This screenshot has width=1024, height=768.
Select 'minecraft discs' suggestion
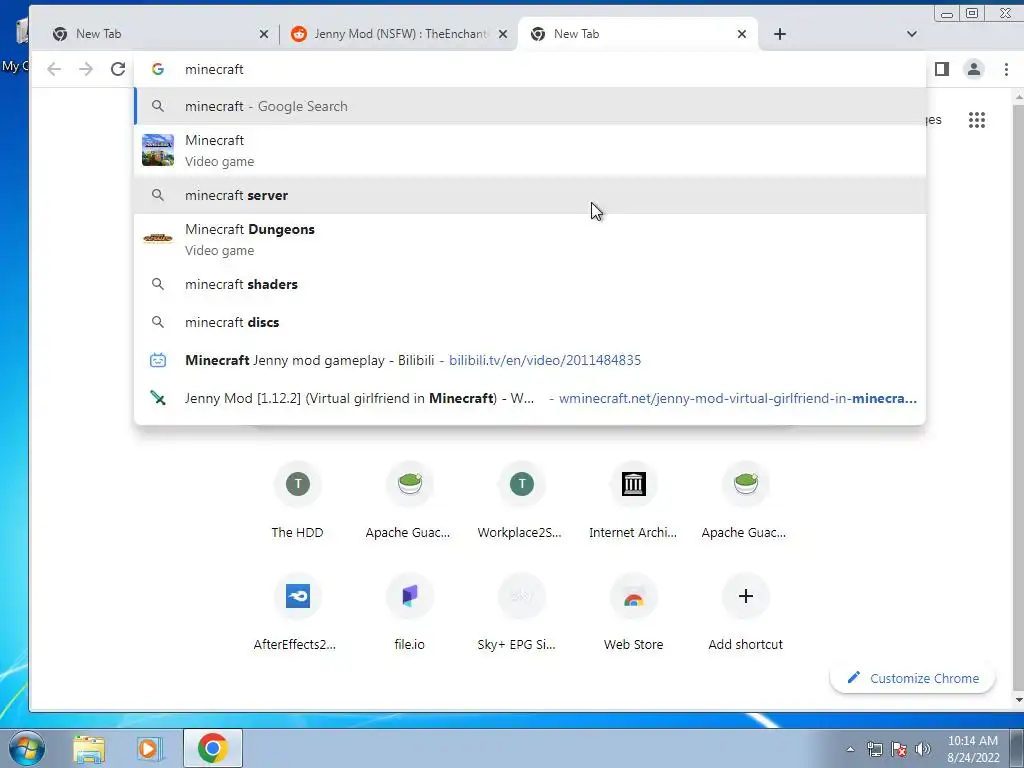[530, 322]
